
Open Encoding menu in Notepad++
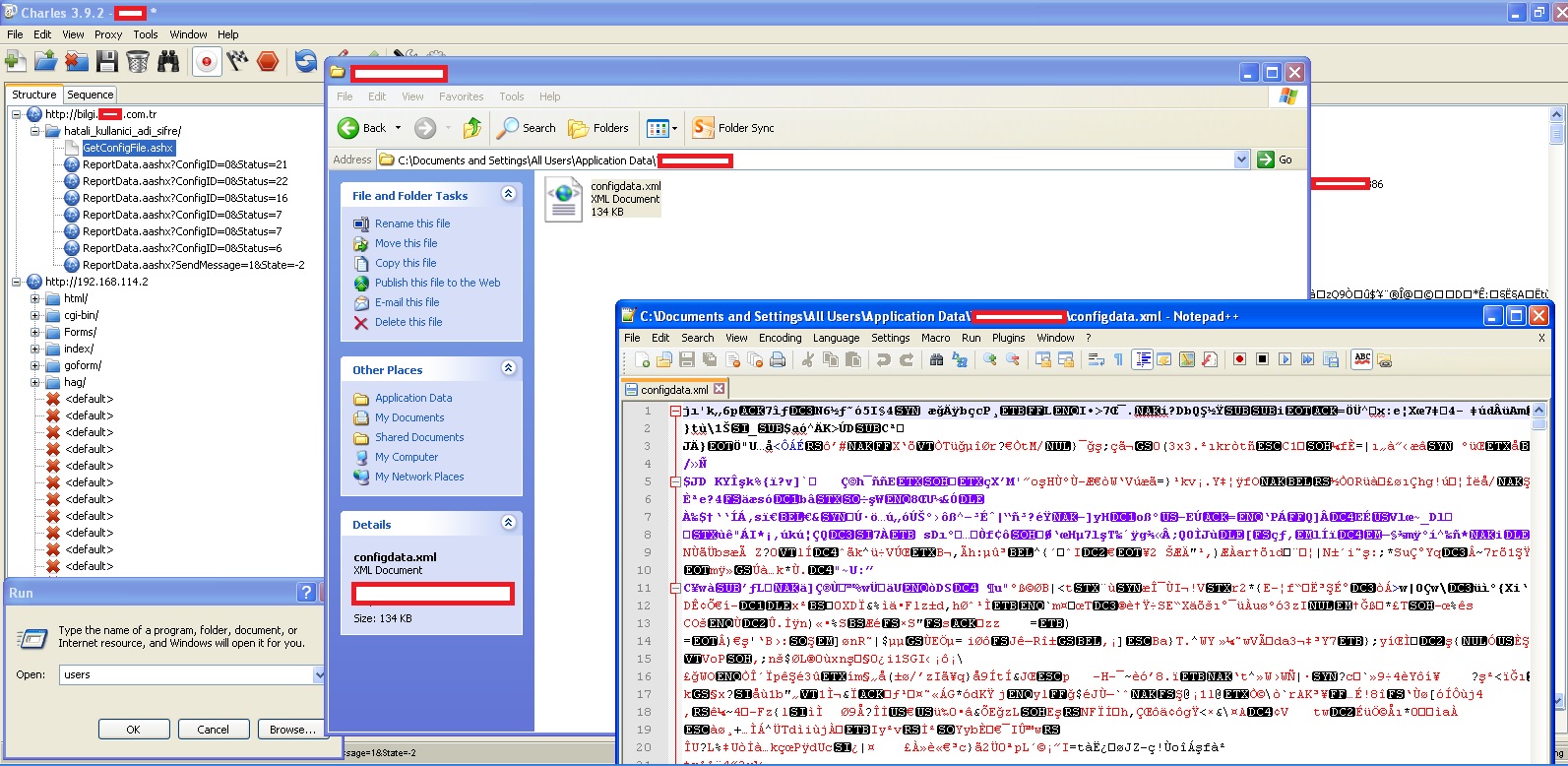coord(780,338)
